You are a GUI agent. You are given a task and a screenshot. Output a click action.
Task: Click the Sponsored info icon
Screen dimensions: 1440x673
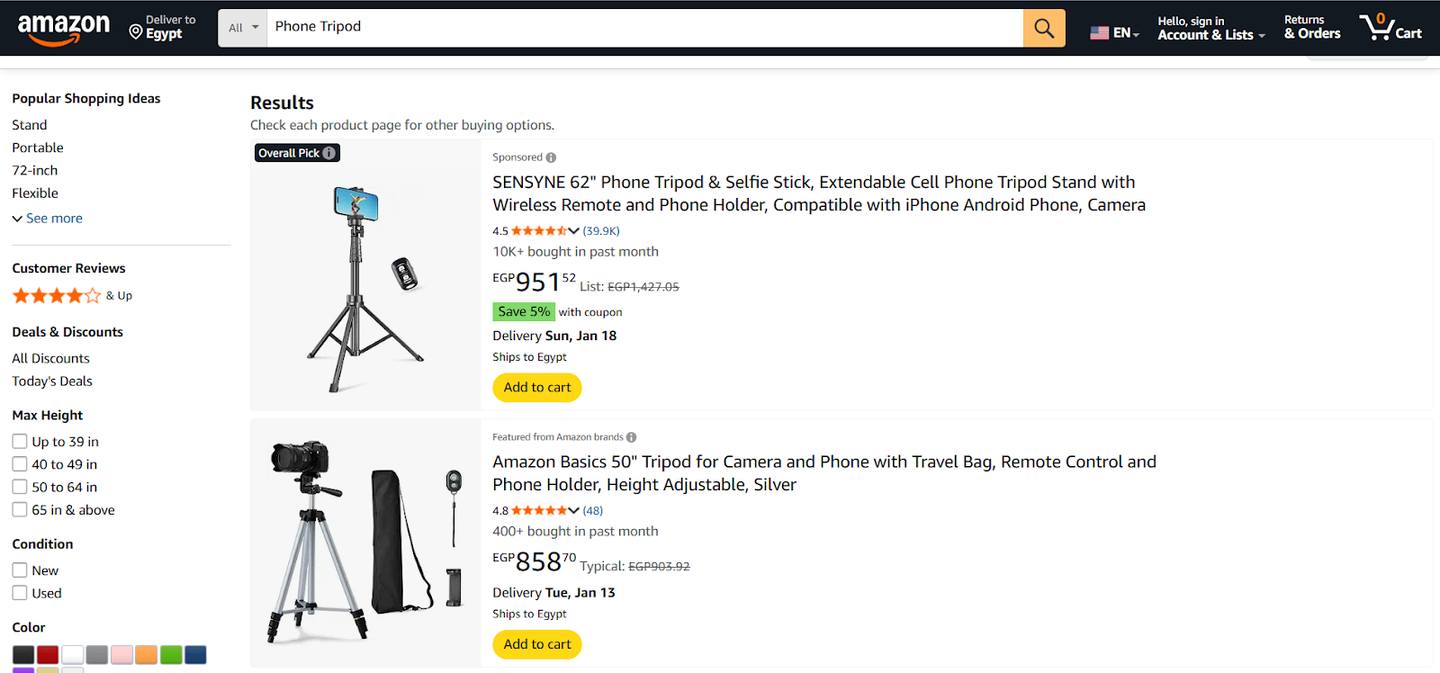point(551,157)
